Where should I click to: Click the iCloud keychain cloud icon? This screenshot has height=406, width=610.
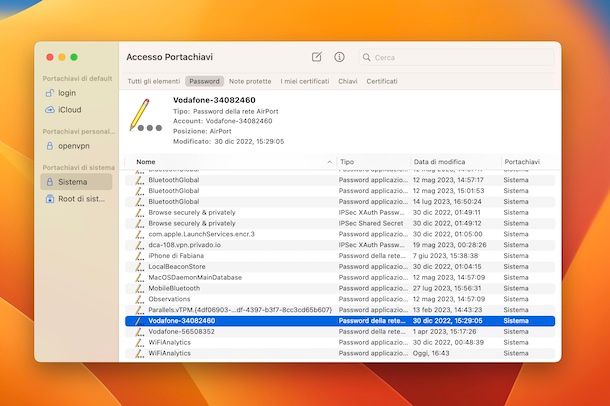pos(50,110)
